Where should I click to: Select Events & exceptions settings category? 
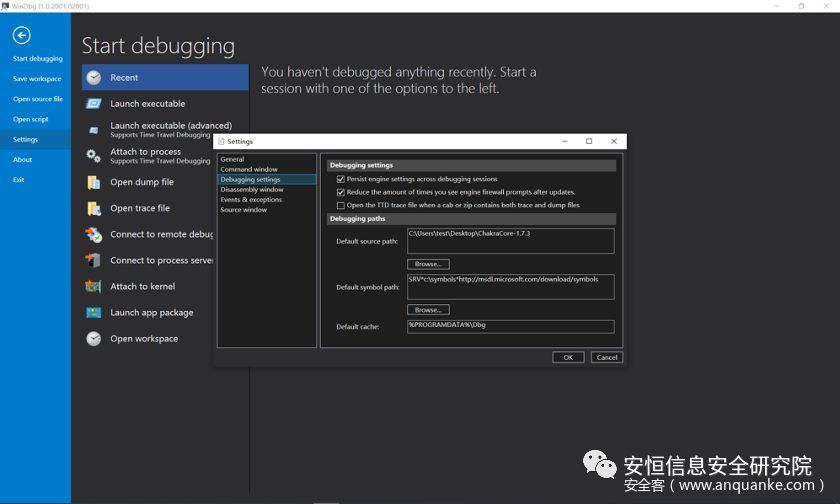pyautogui.click(x=251, y=199)
